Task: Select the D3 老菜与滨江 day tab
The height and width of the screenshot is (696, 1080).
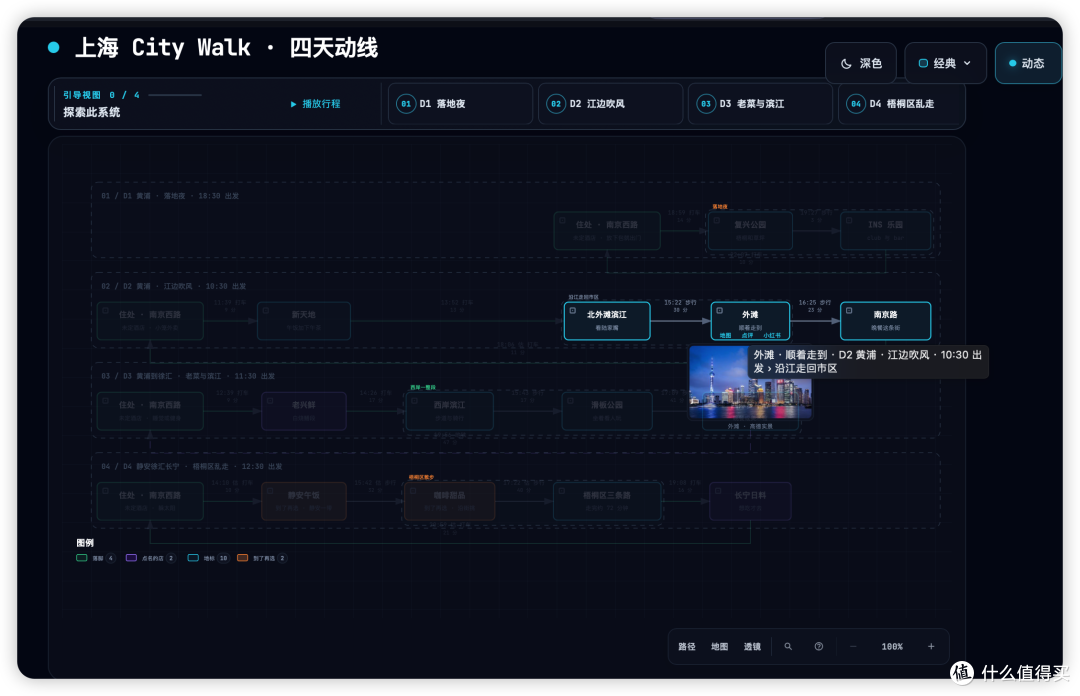Action: click(760, 104)
